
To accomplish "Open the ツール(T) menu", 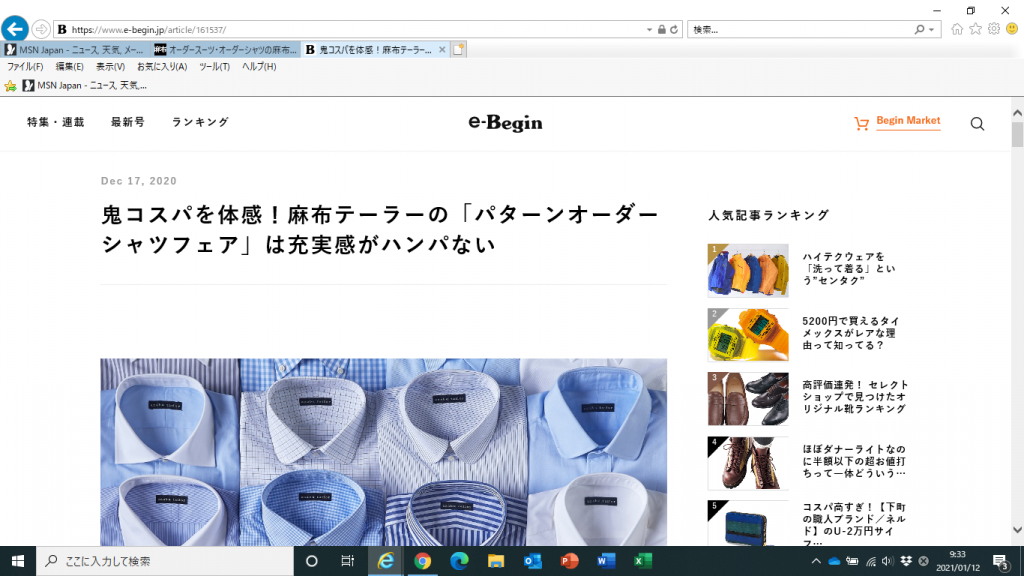I will click(214, 67).
